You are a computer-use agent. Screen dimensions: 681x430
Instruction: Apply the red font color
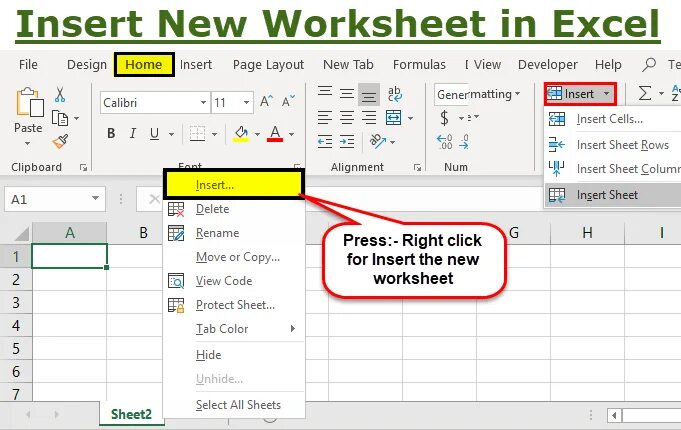pyautogui.click(x=275, y=134)
